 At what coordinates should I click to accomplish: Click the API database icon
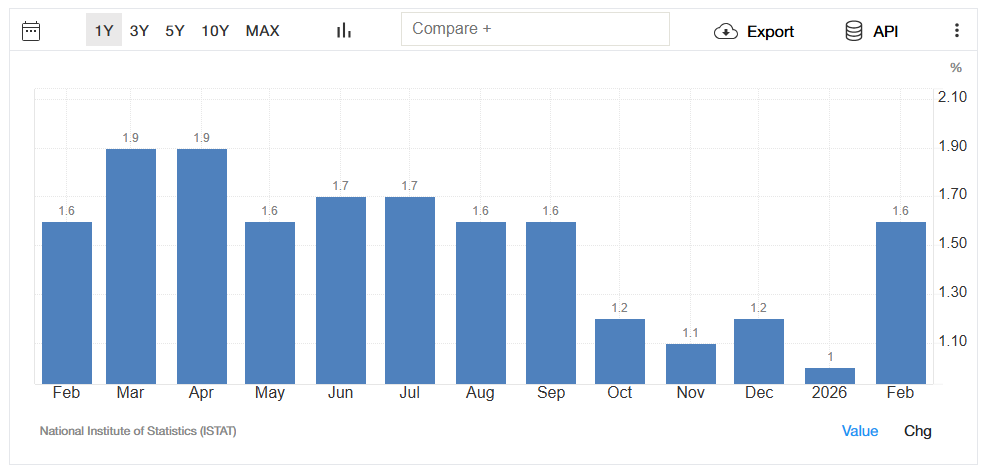854,32
